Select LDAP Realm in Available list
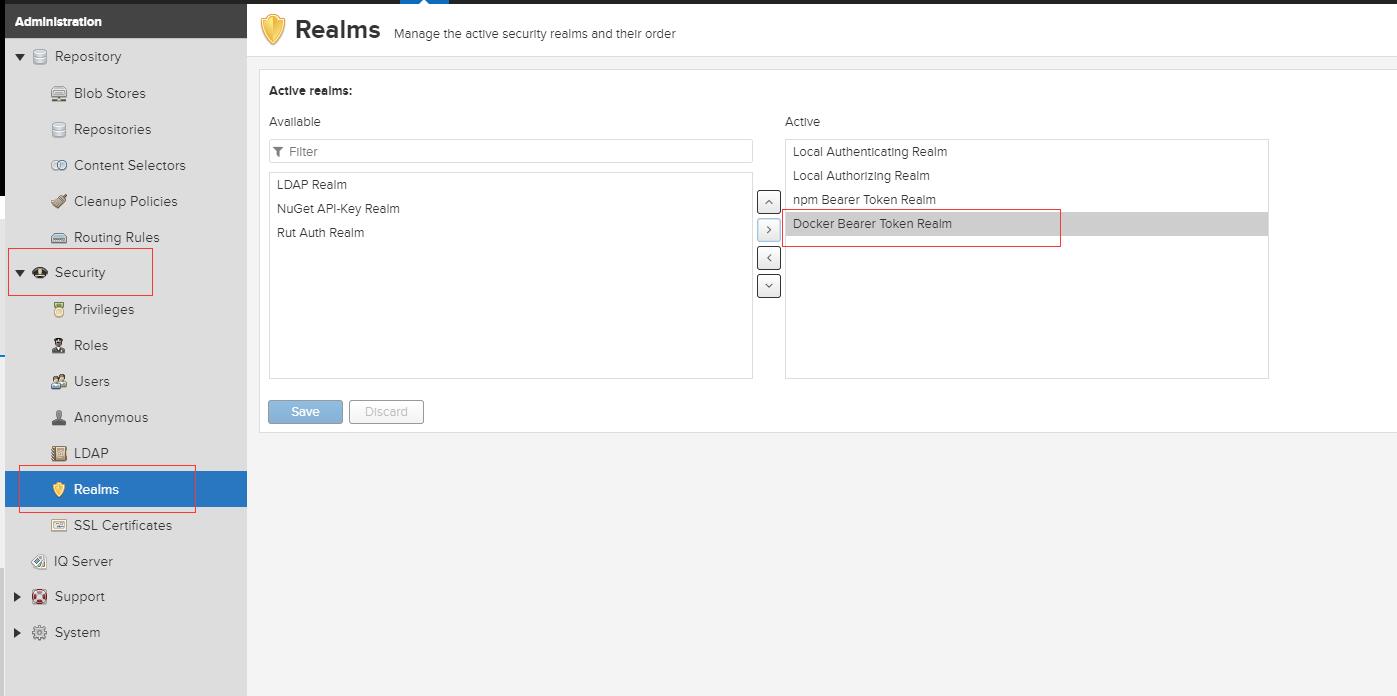 [511, 185]
